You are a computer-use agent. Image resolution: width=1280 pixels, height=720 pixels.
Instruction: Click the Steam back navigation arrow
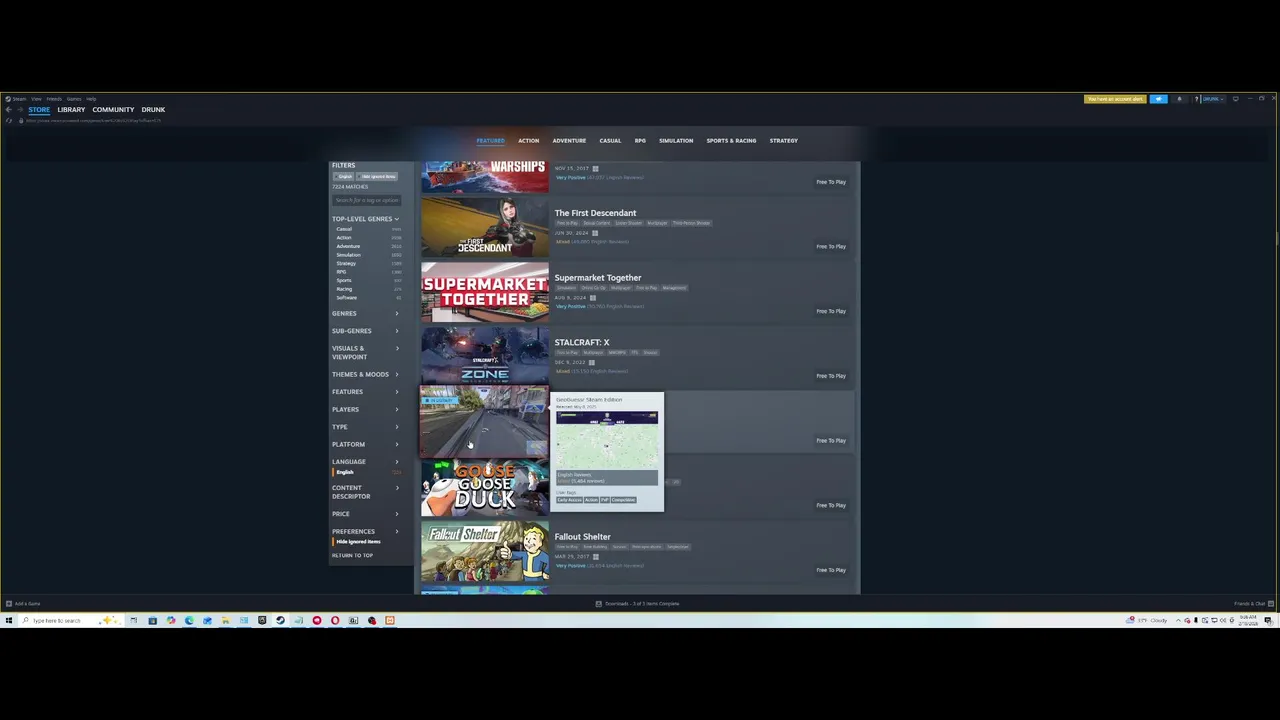pos(8,109)
